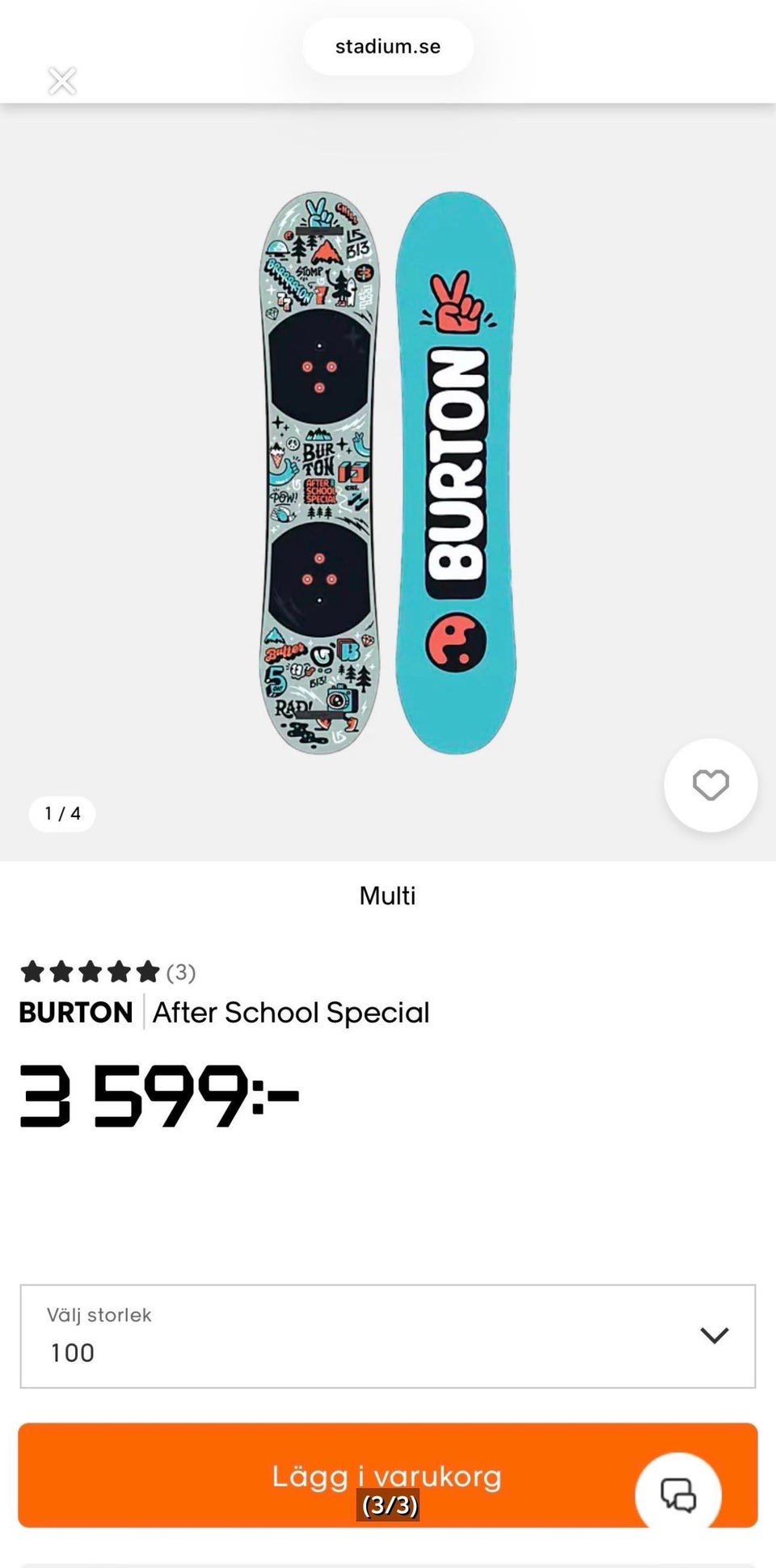Tap the stadium.se address pill

point(388,47)
